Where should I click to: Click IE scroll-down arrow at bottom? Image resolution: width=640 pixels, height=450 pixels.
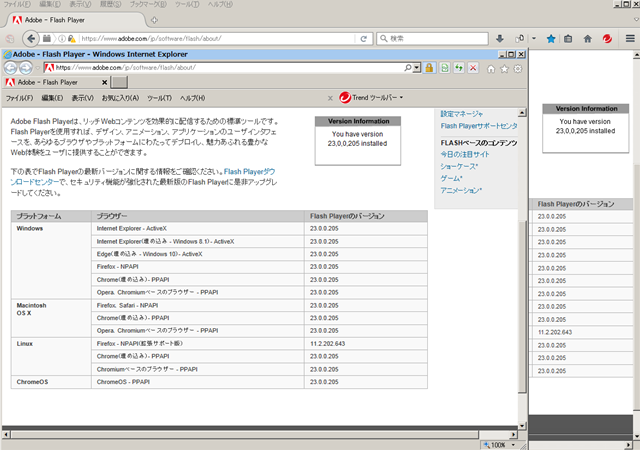pyautogui.click(x=522, y=426)
